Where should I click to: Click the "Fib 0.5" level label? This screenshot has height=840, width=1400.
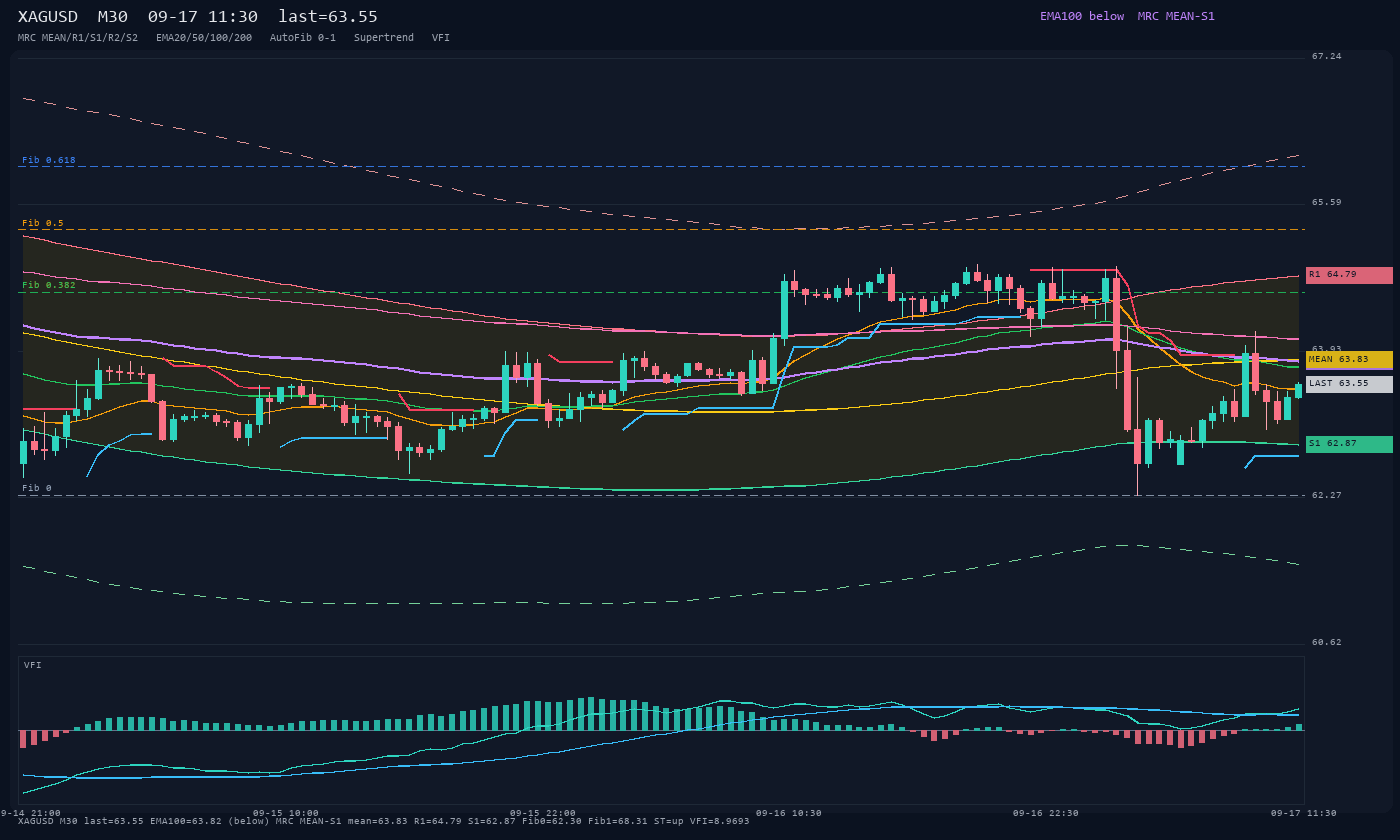pyautogui.click(x=43, y=223)
